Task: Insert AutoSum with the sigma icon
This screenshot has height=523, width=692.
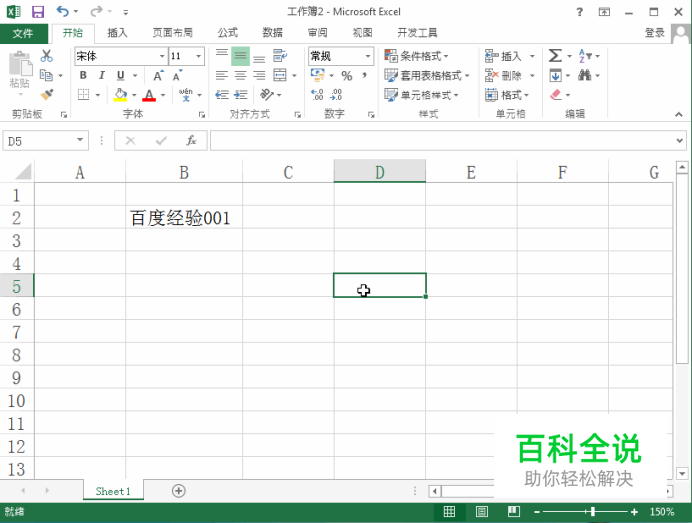Action: [x=555, y=56]
